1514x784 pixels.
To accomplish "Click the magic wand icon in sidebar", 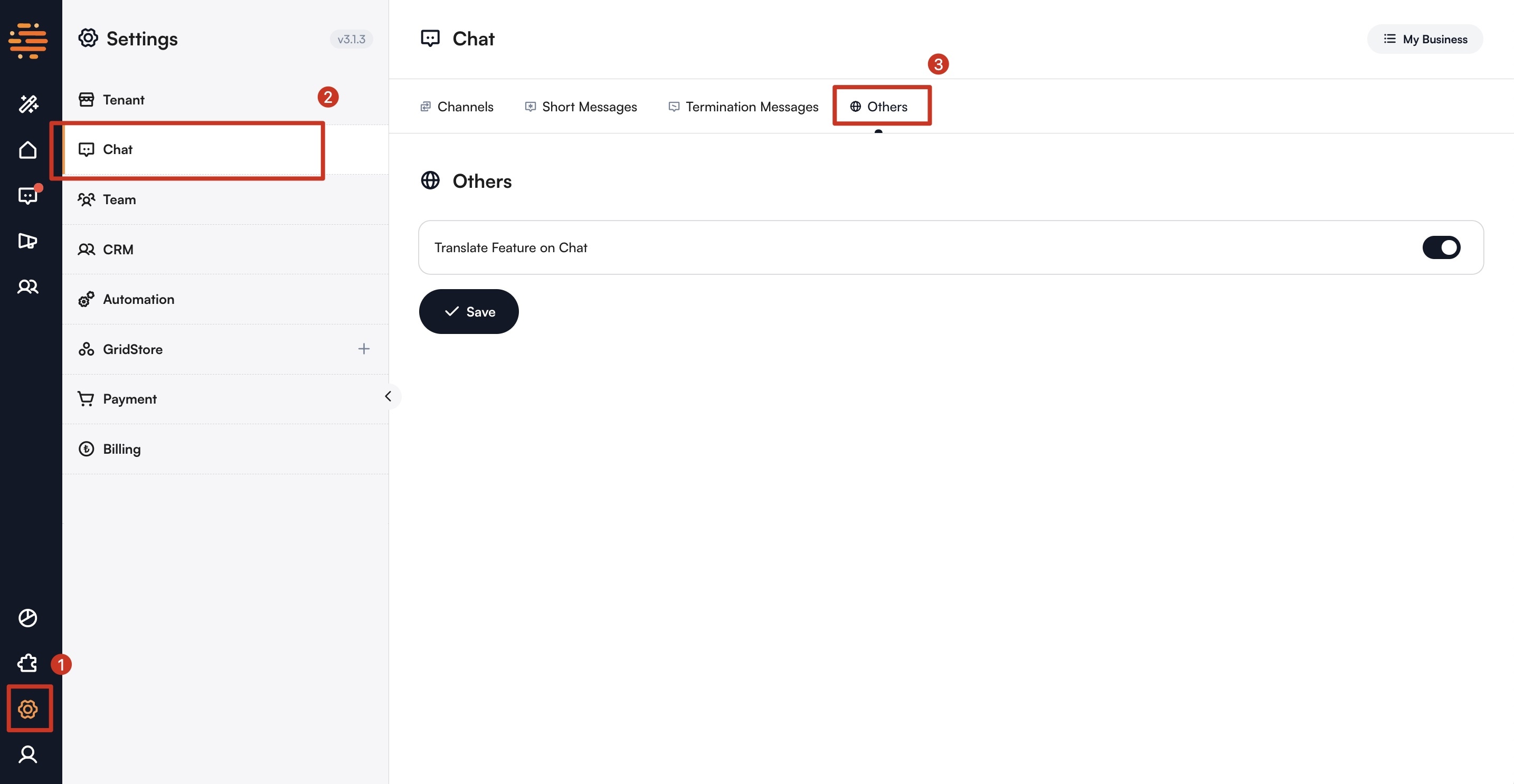I will pos(27,104).
